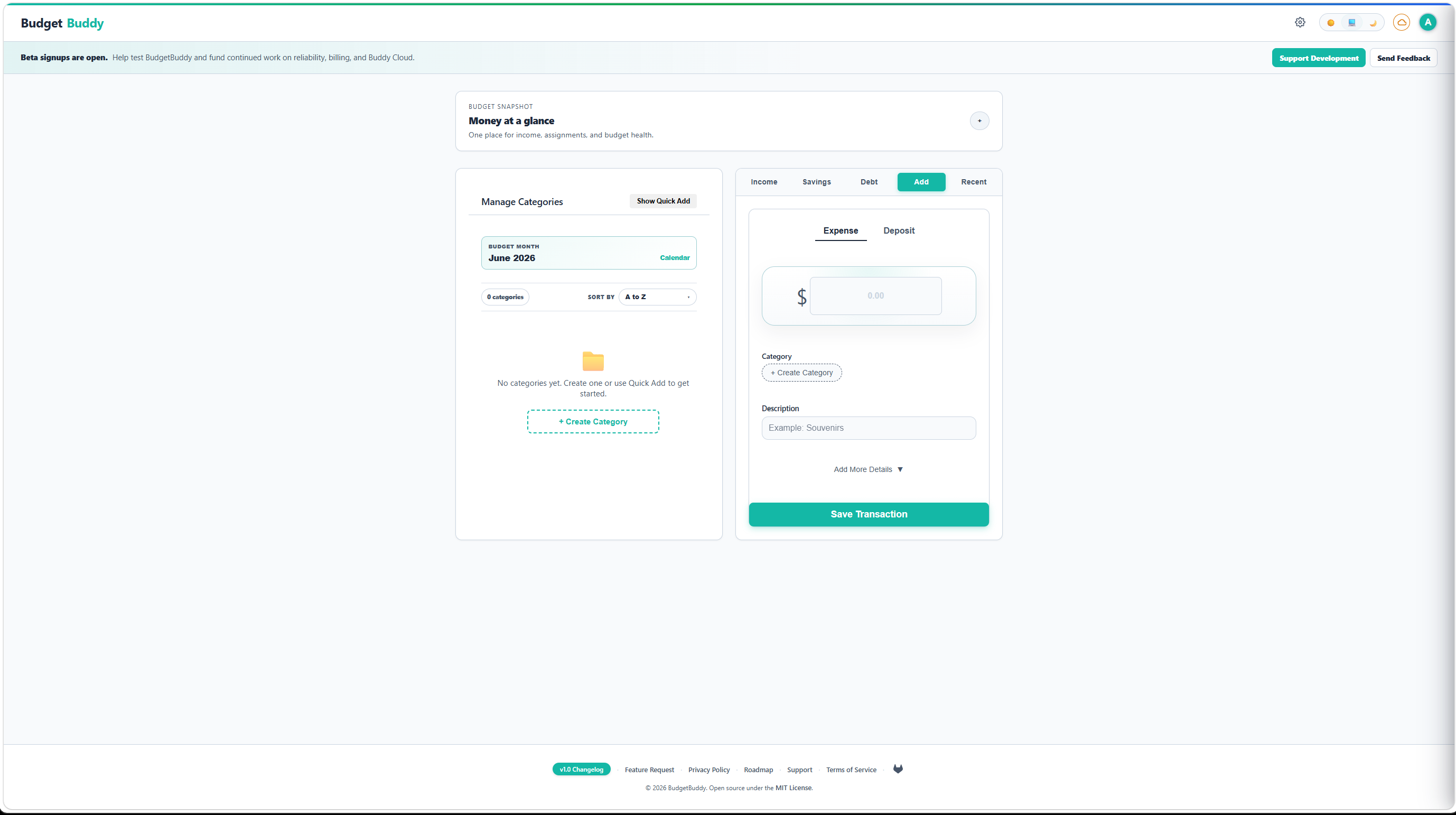Open the account avatar 'A' menu
The image size is (1456, 815).
(x=1428, y=23)
